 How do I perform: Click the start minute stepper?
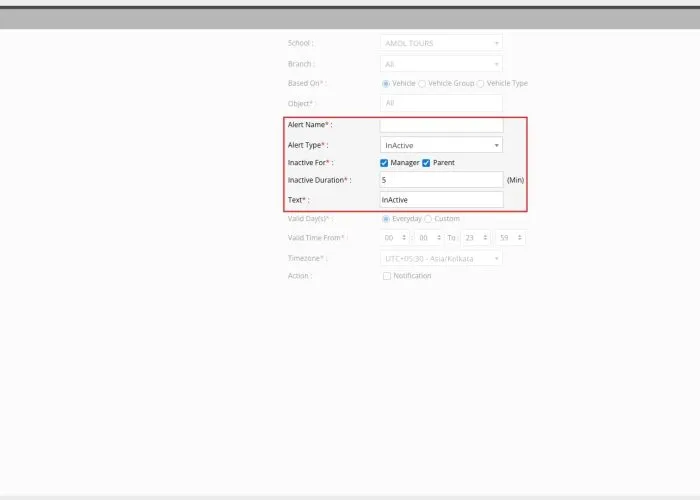coord(427,238)
